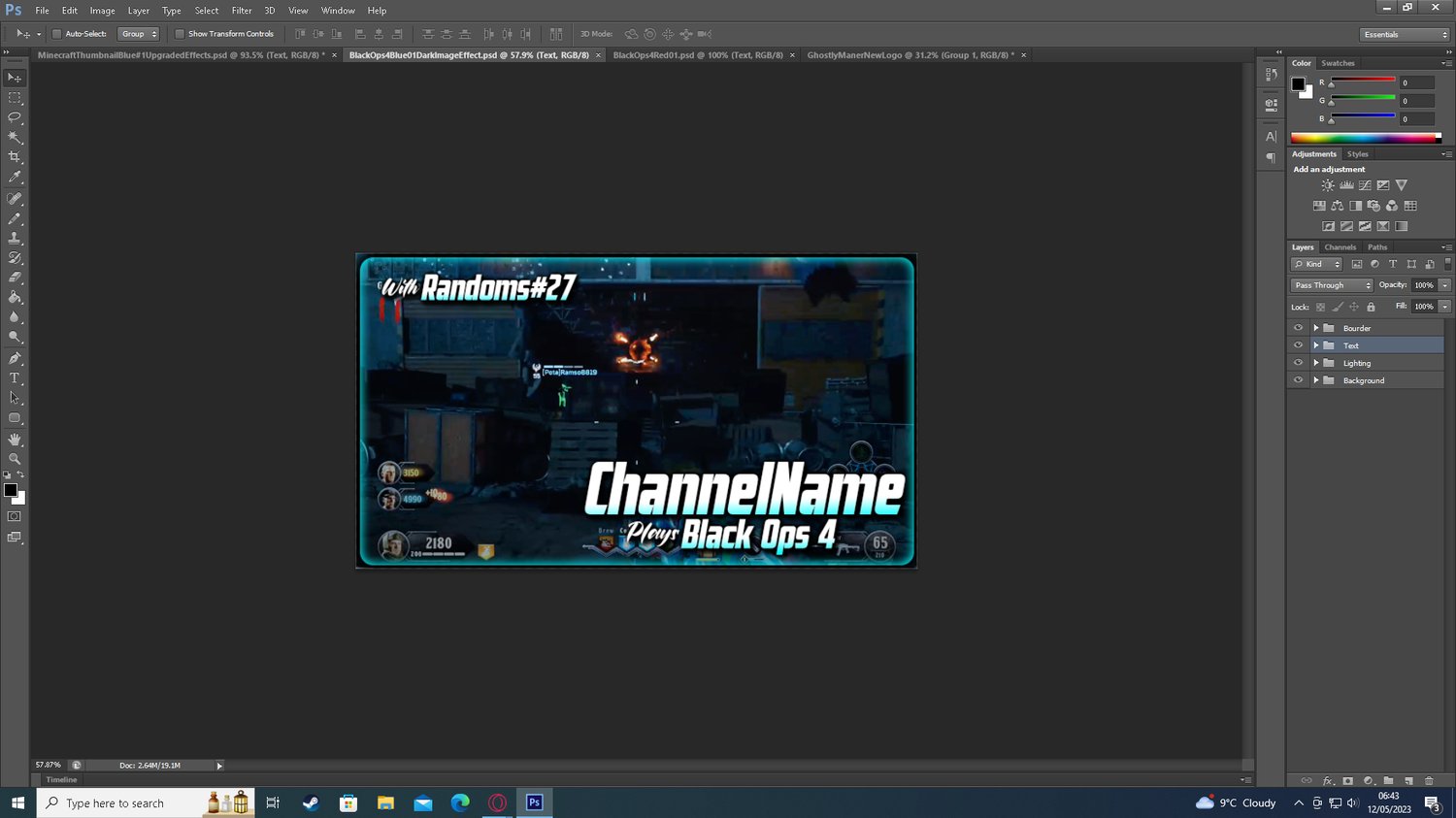Image resolution: width=1456 pixels, height=818 pixels.
Task: Select the Path Selection tool
Action: point(15,399)
